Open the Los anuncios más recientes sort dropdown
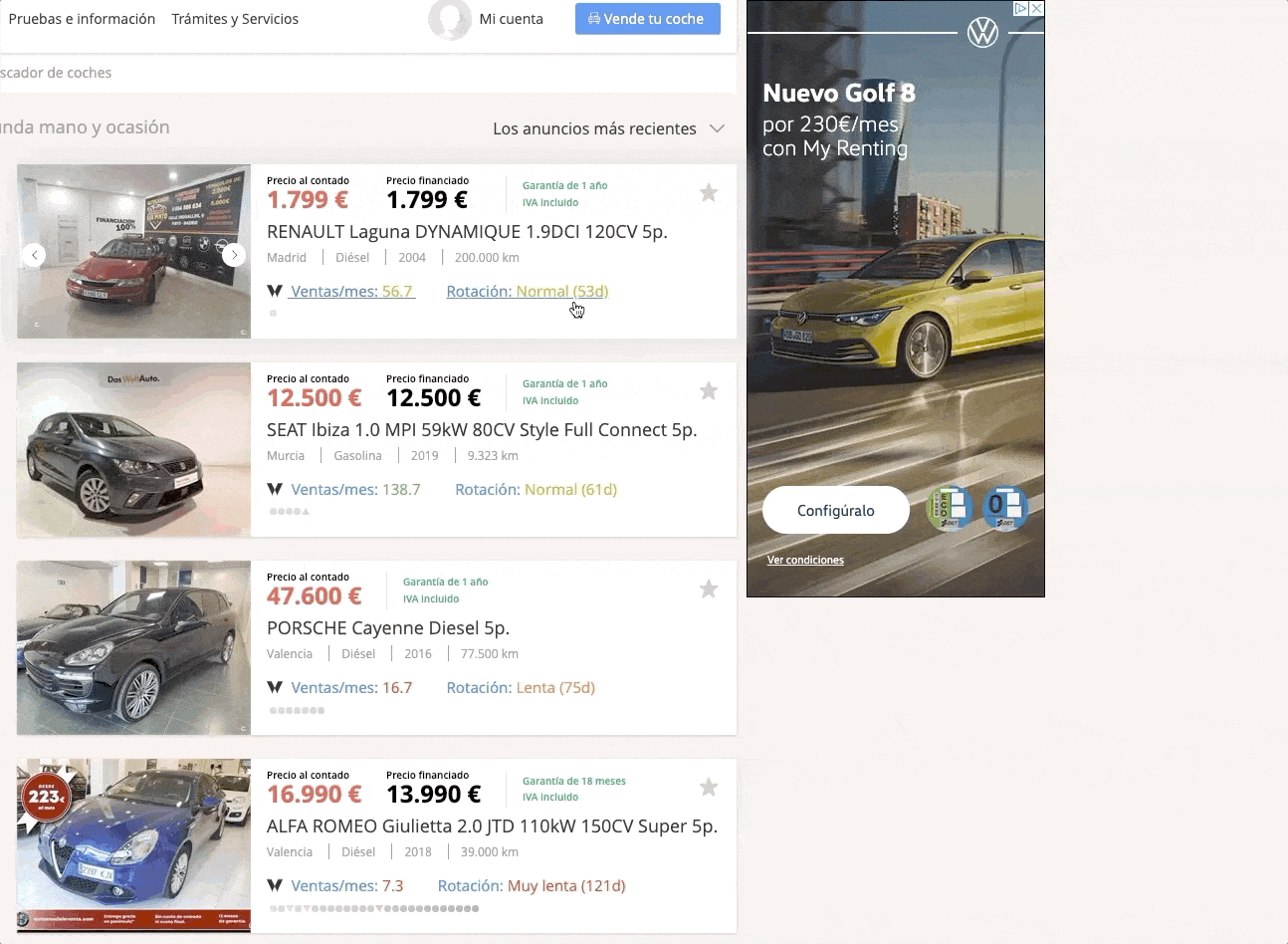This screenshot has height=944, width=1288. 608,128
